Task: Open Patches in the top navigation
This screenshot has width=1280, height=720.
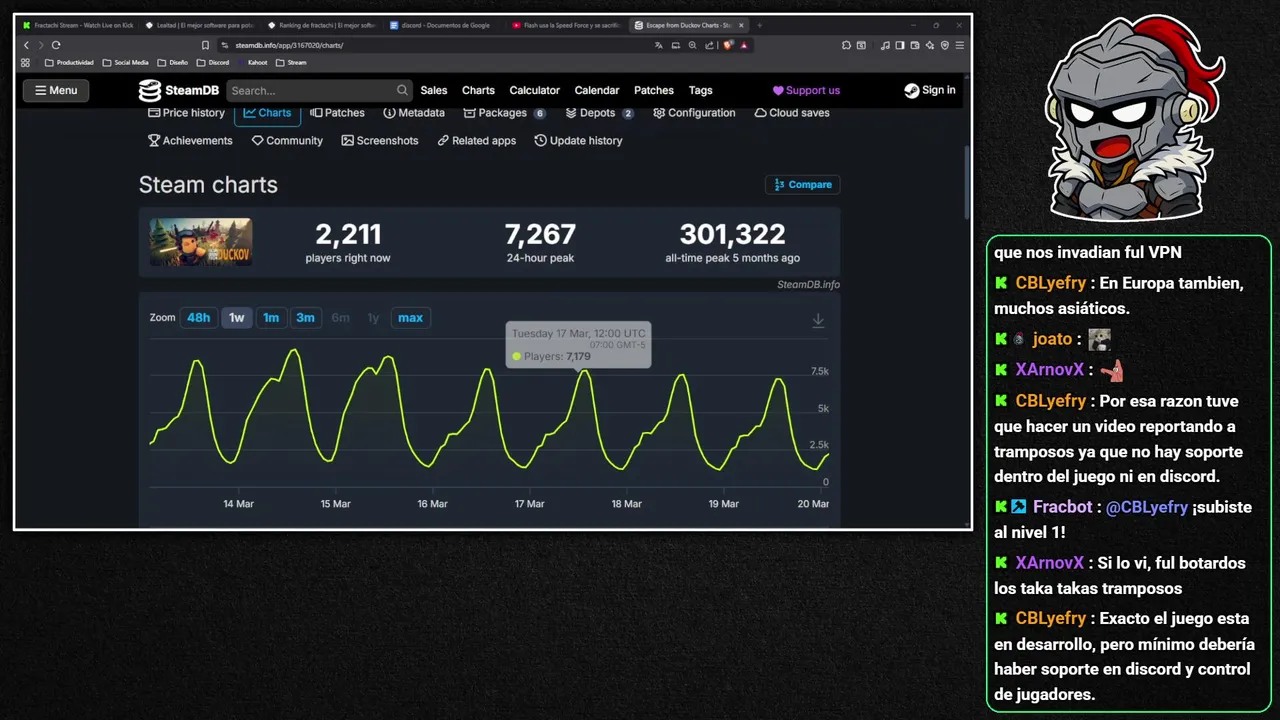Action: (654, 90)
